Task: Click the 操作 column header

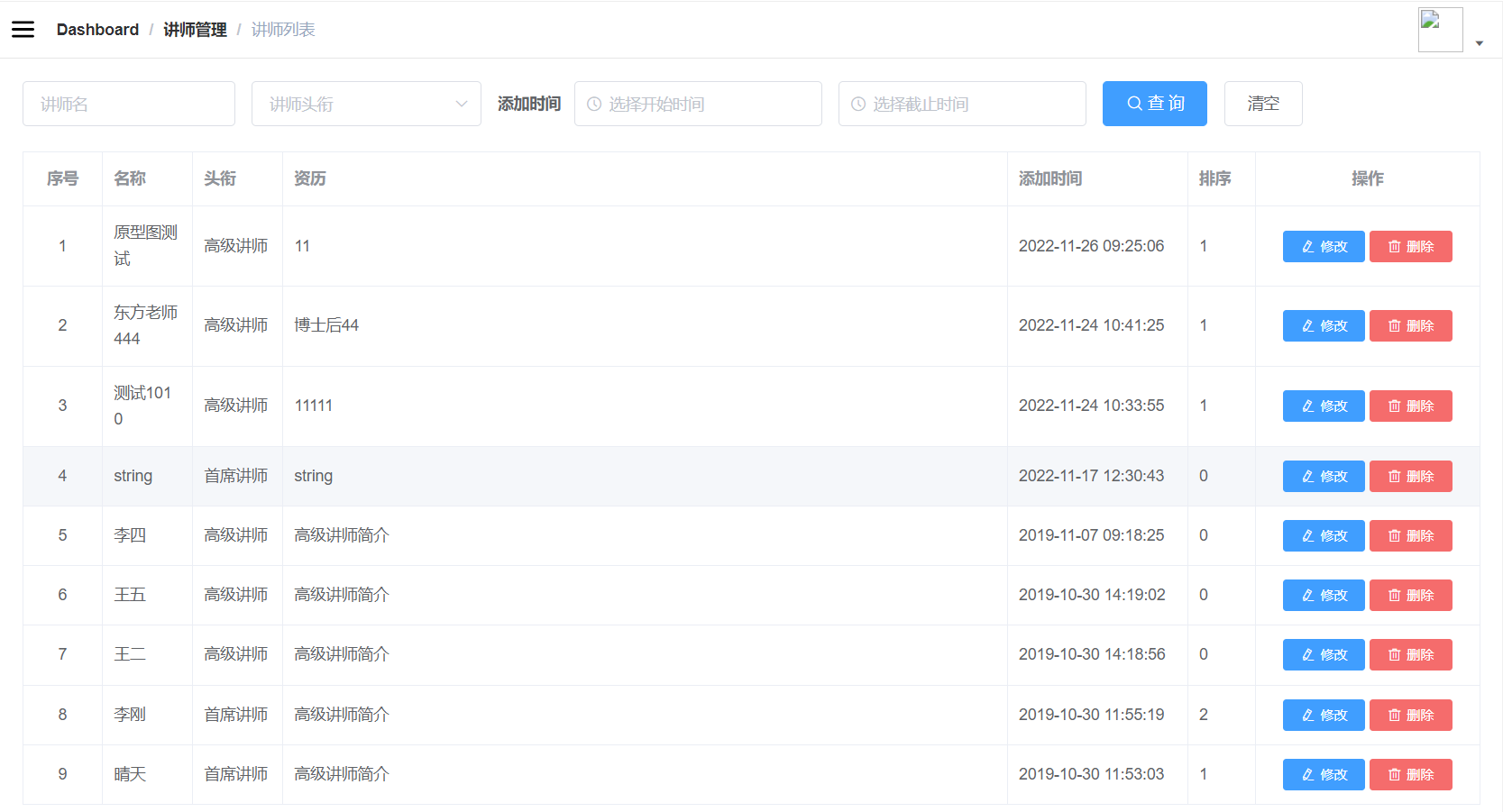Action: [1368, 178]
